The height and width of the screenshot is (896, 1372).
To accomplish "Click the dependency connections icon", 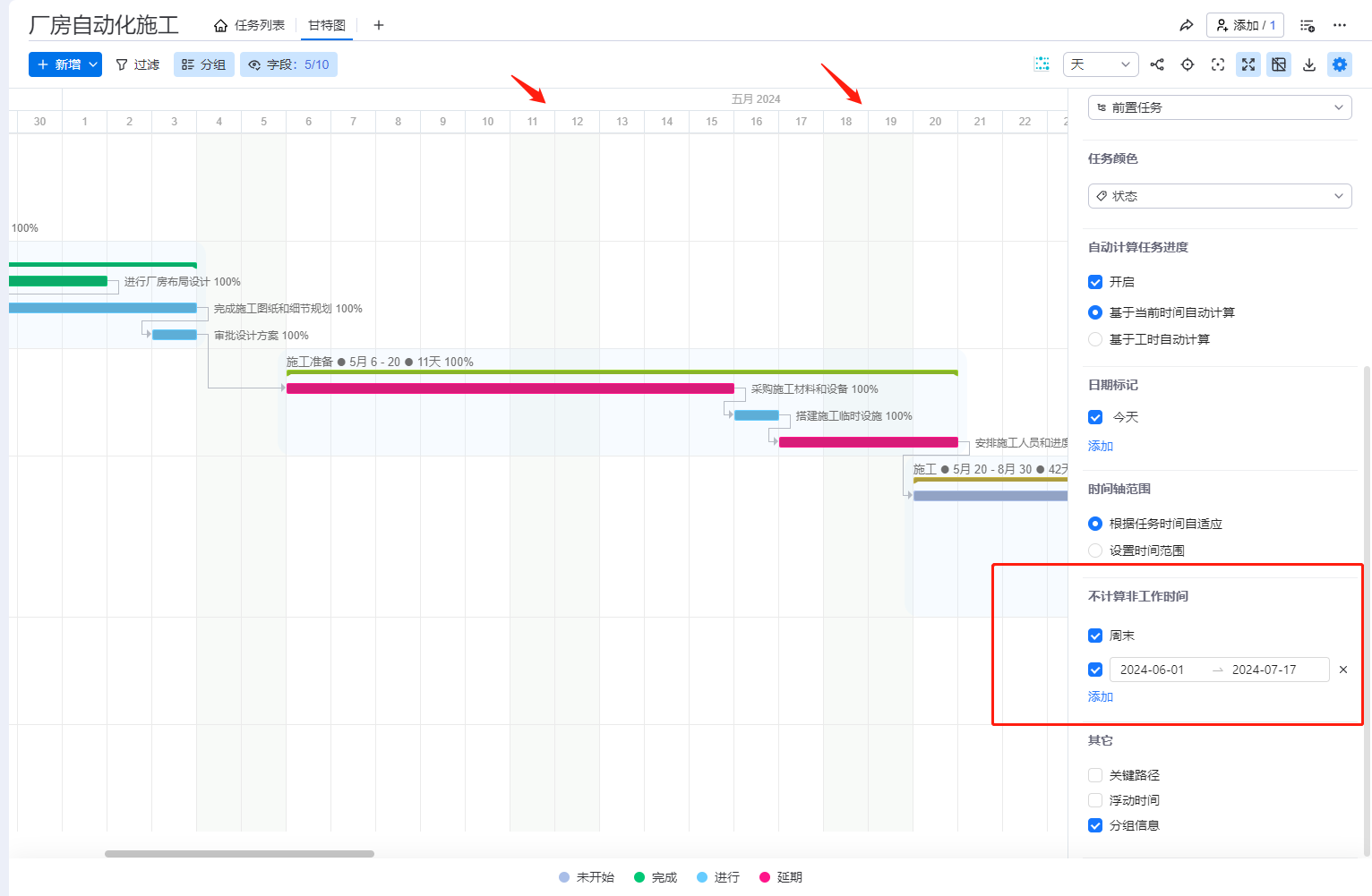I will pyautogui.click(x=1157, y=64).
